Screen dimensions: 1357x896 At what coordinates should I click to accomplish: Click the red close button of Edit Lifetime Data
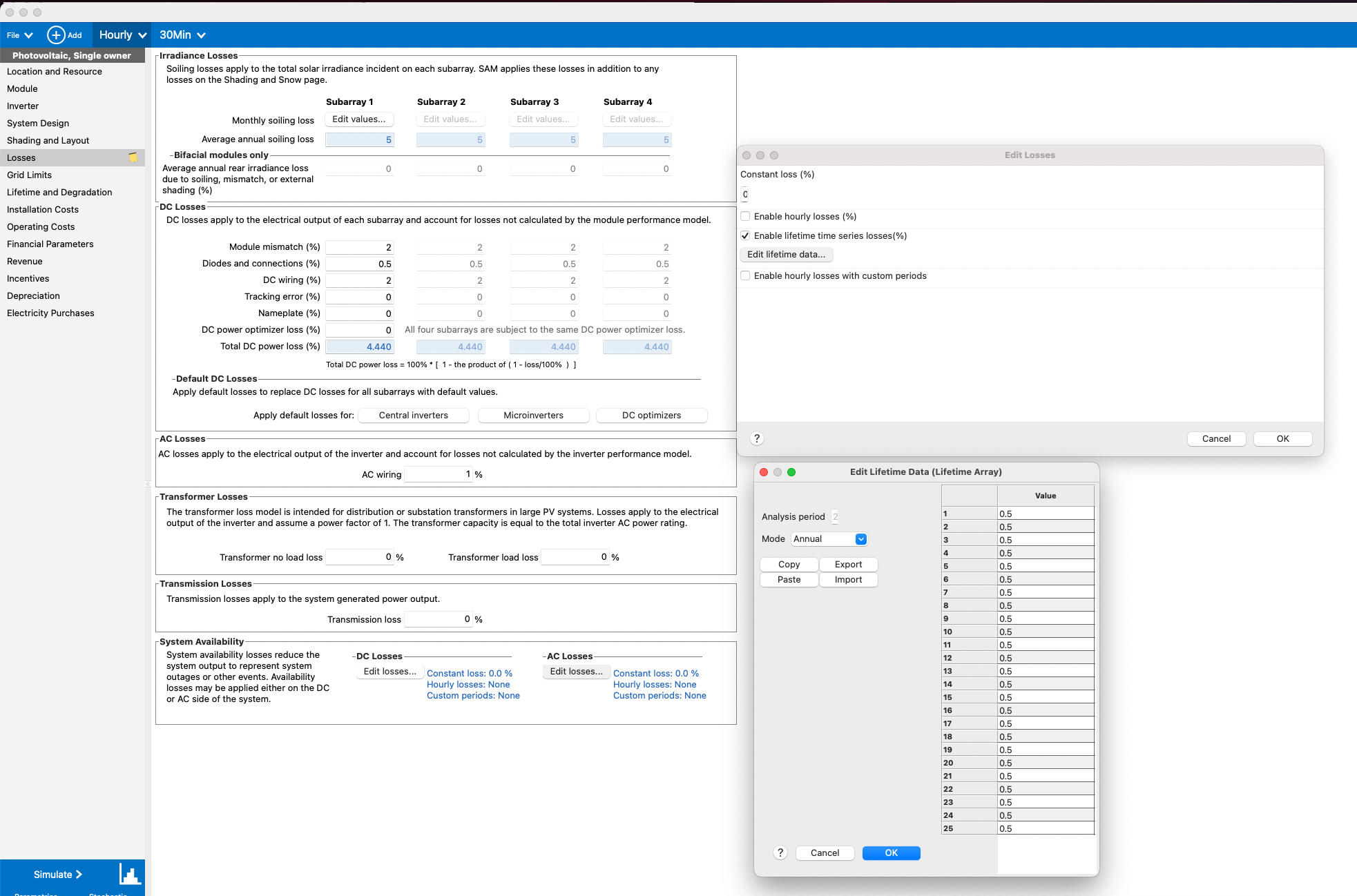pyautogui.click(x=764, y=472)
